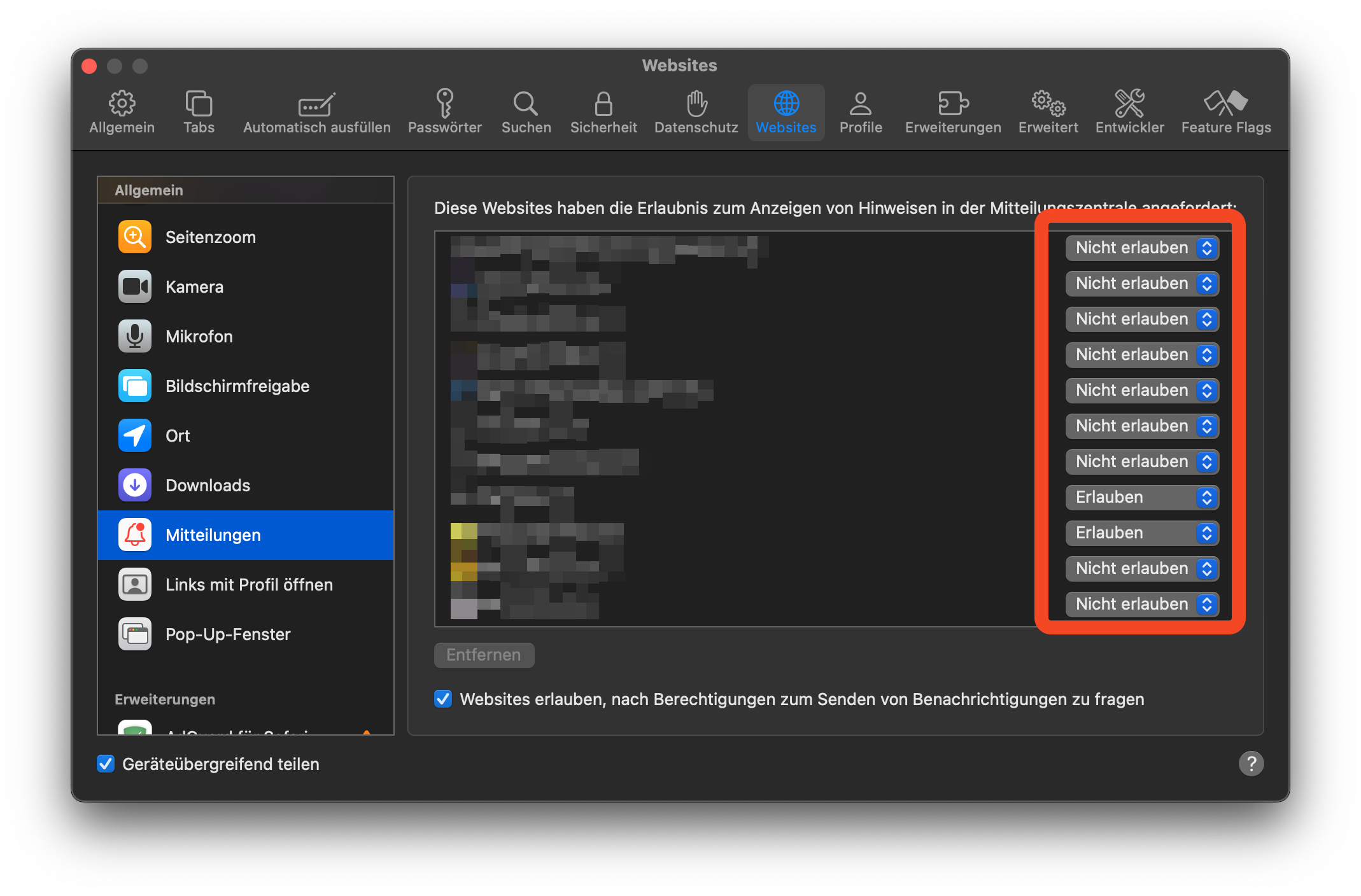Click the help question mark button
Image resolution: width=1361 pixels, height=896 pixels.
1251,764
